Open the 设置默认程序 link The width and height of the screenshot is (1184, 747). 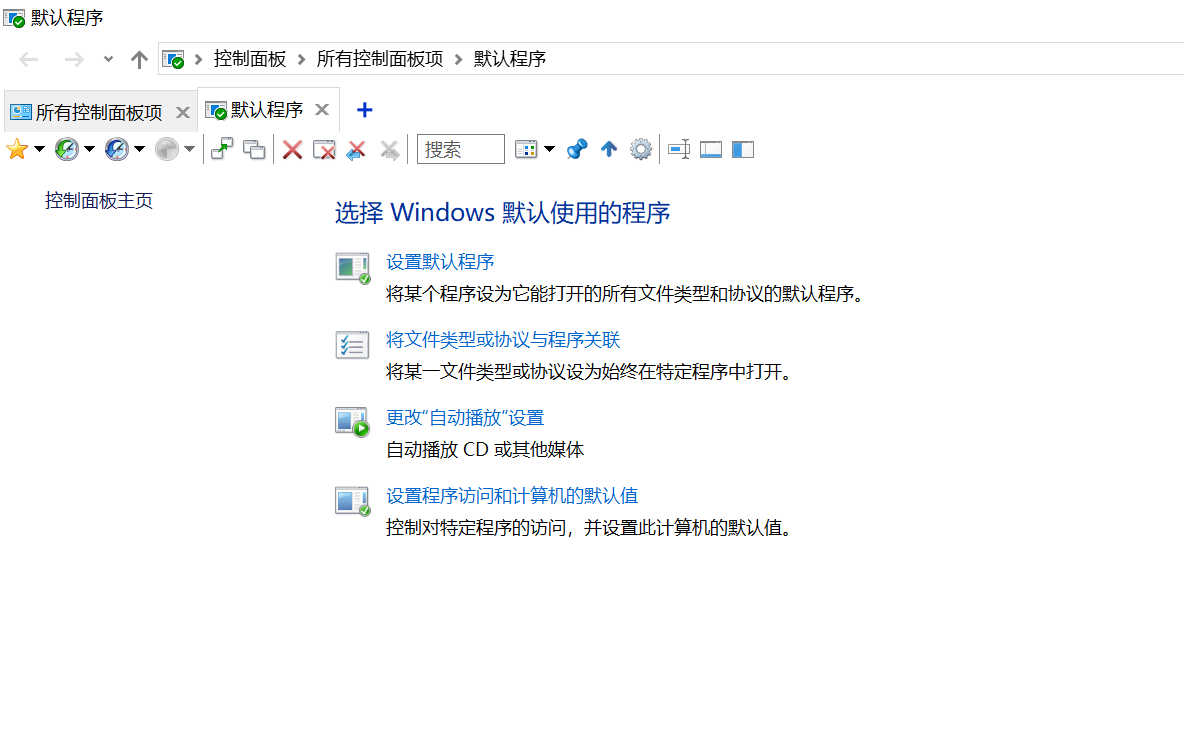440,262
